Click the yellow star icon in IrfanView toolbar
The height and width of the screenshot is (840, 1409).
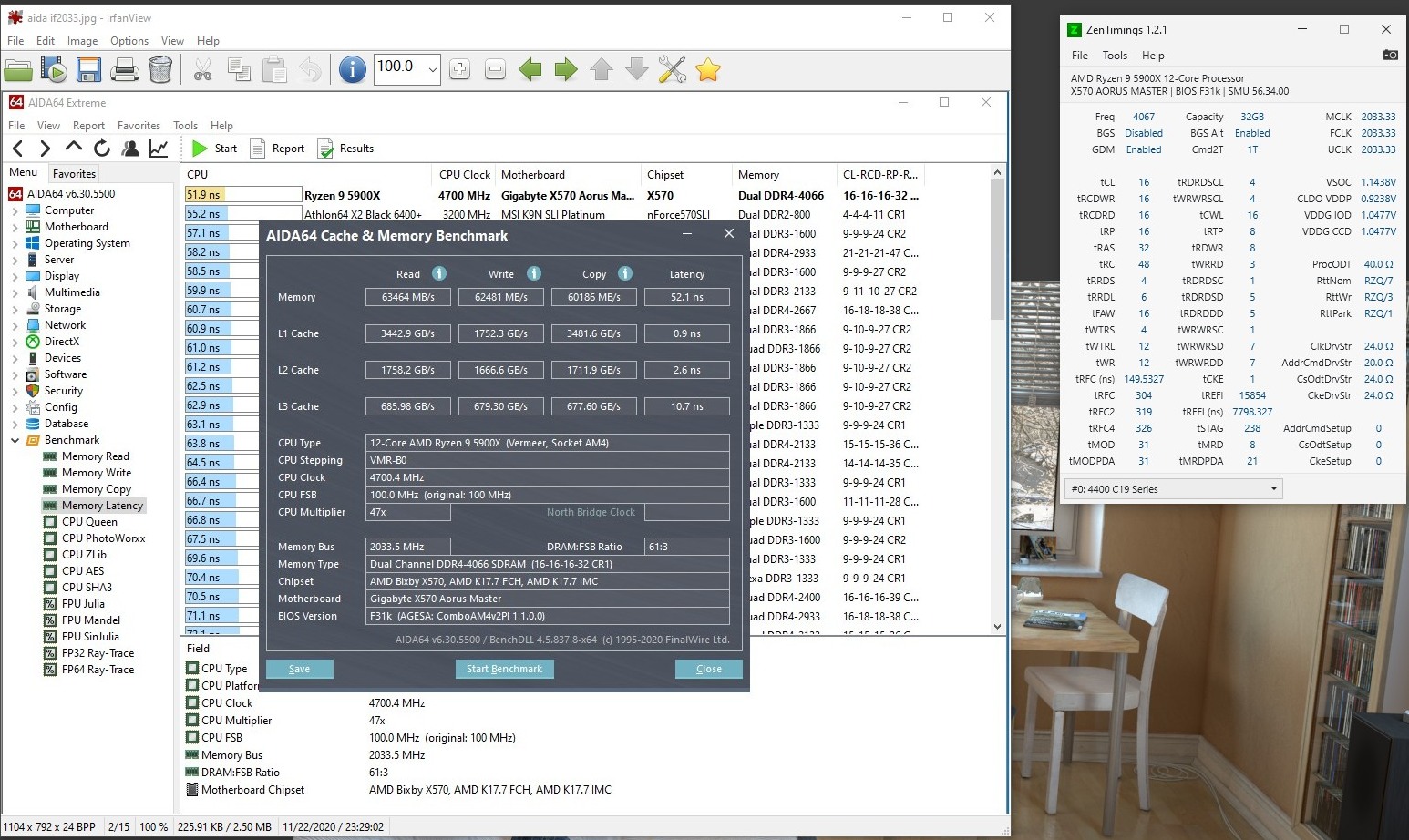click(708, 69)
